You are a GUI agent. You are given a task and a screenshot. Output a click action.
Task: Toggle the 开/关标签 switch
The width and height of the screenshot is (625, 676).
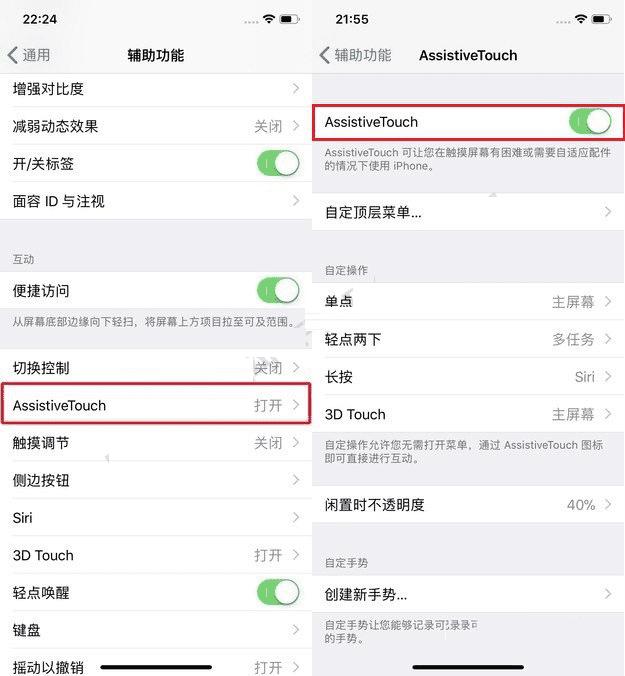(278, 163)
